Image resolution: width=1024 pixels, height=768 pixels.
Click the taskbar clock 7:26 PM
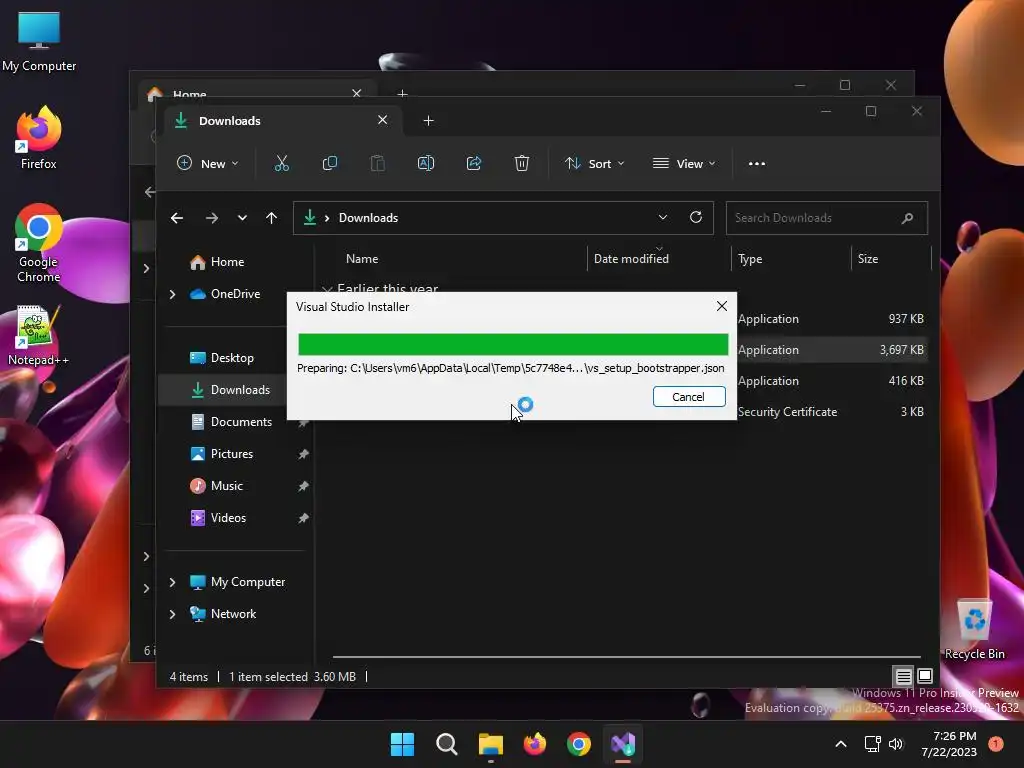tap(949, 744)
